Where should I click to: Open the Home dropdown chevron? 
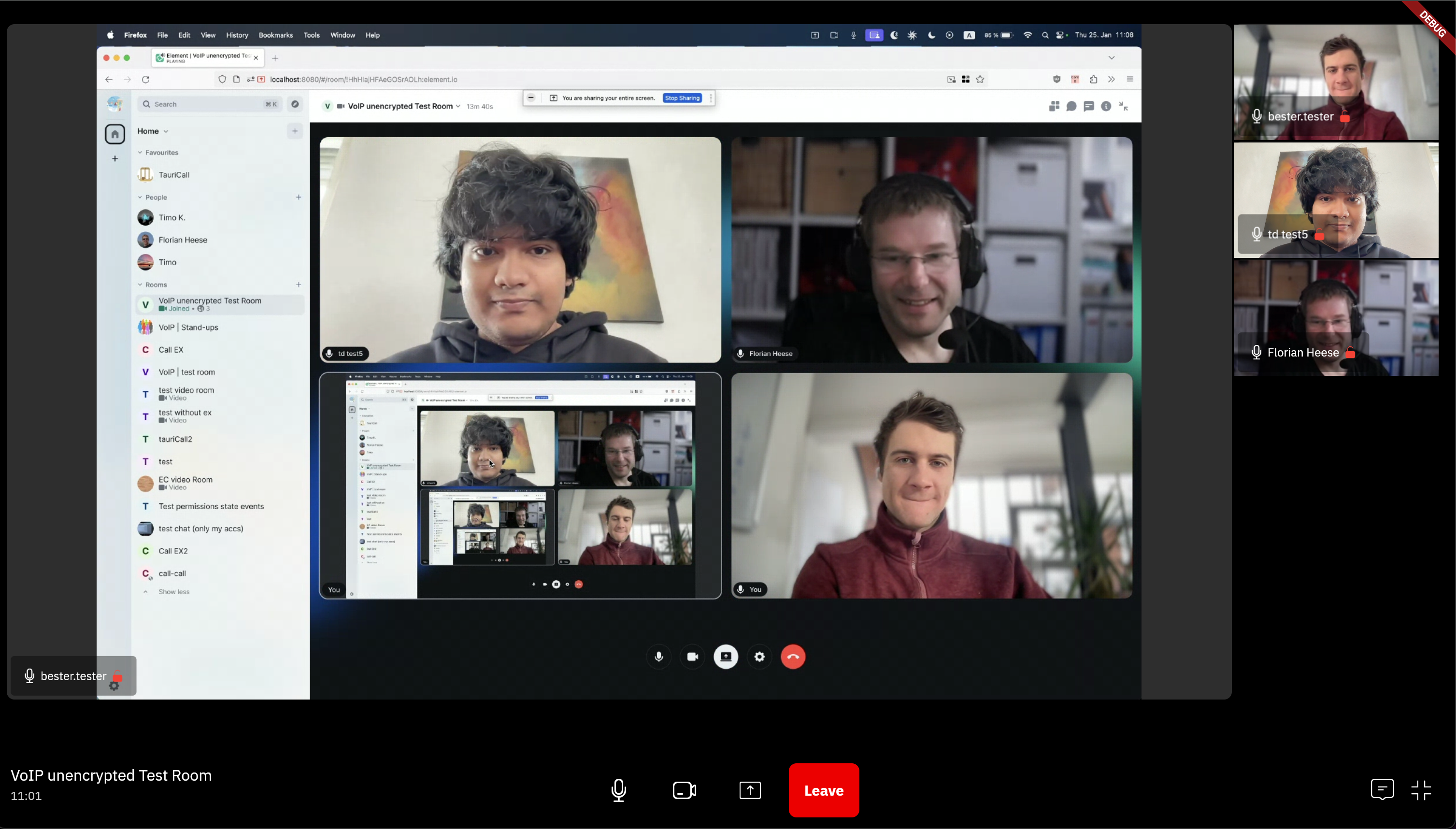[x=166, y=131]
